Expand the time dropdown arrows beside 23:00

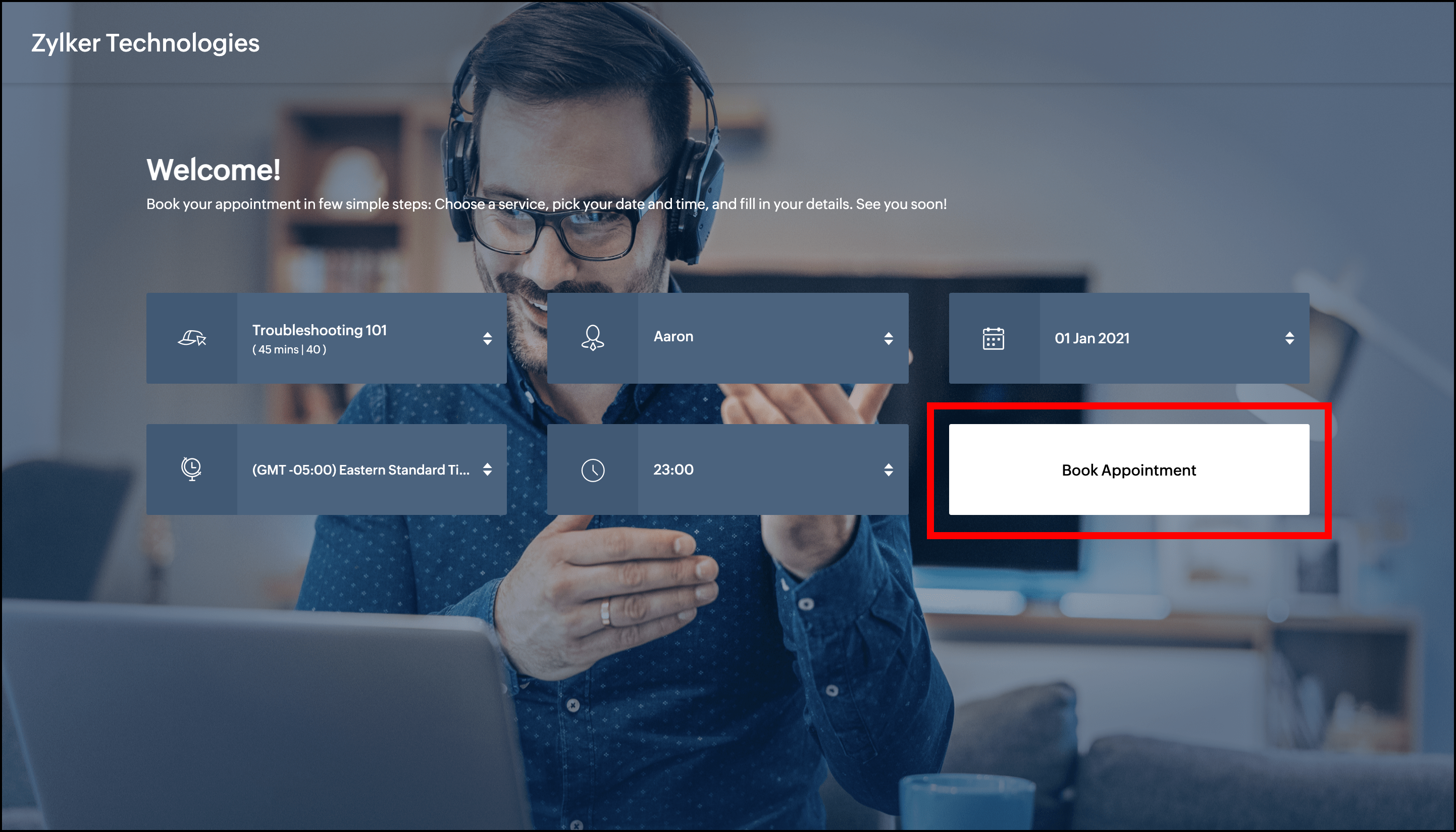888,470
